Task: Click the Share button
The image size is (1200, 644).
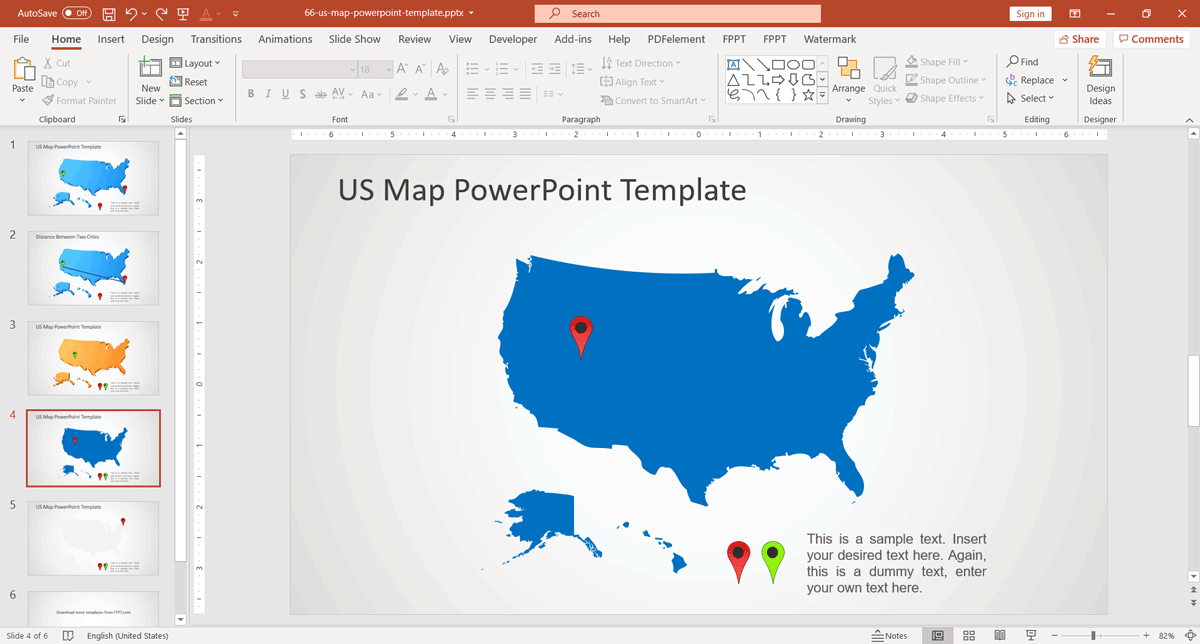Action: 1078,39
